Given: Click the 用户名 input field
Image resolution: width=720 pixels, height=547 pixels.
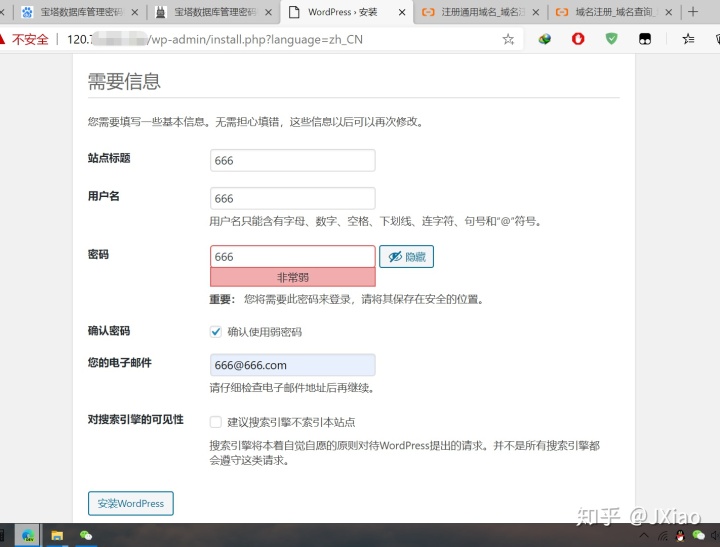Looking at the screenshot, I should pyautogui.click(x=292, y=198).
